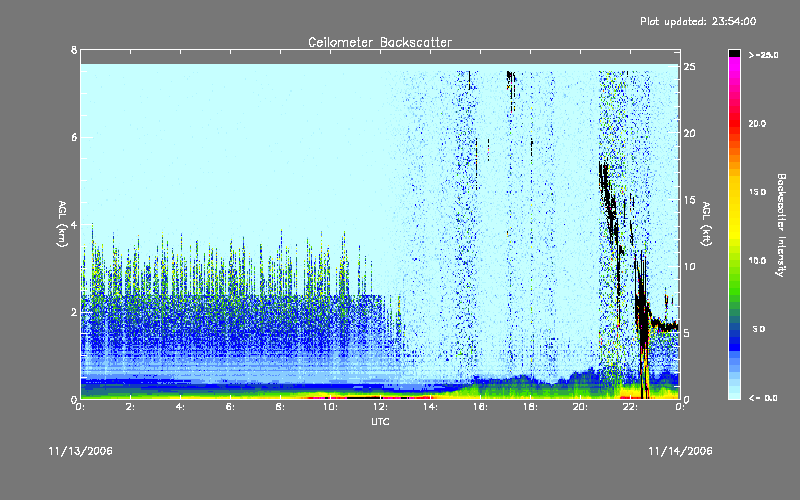Viewport: 800px width, 500px height.
Task: Pick the black top cell of the colorbar
Action: point(734,53)
